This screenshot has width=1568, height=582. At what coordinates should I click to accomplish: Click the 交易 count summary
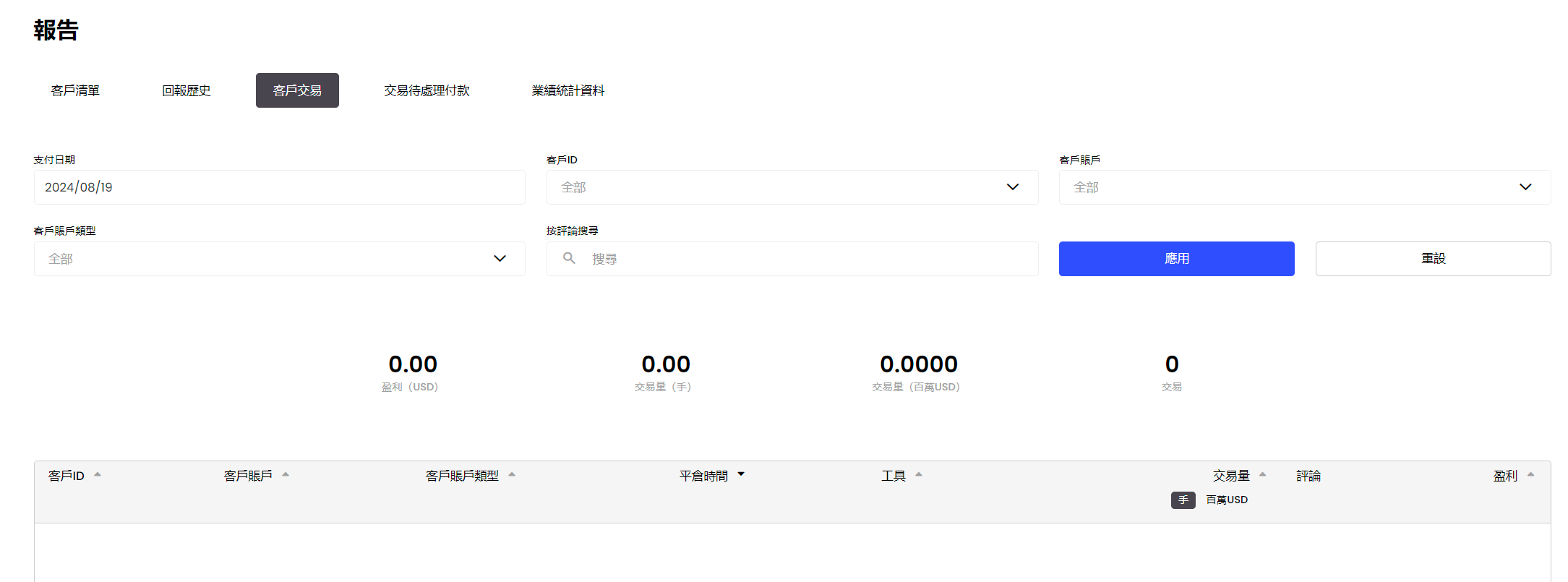[1172, 364]
